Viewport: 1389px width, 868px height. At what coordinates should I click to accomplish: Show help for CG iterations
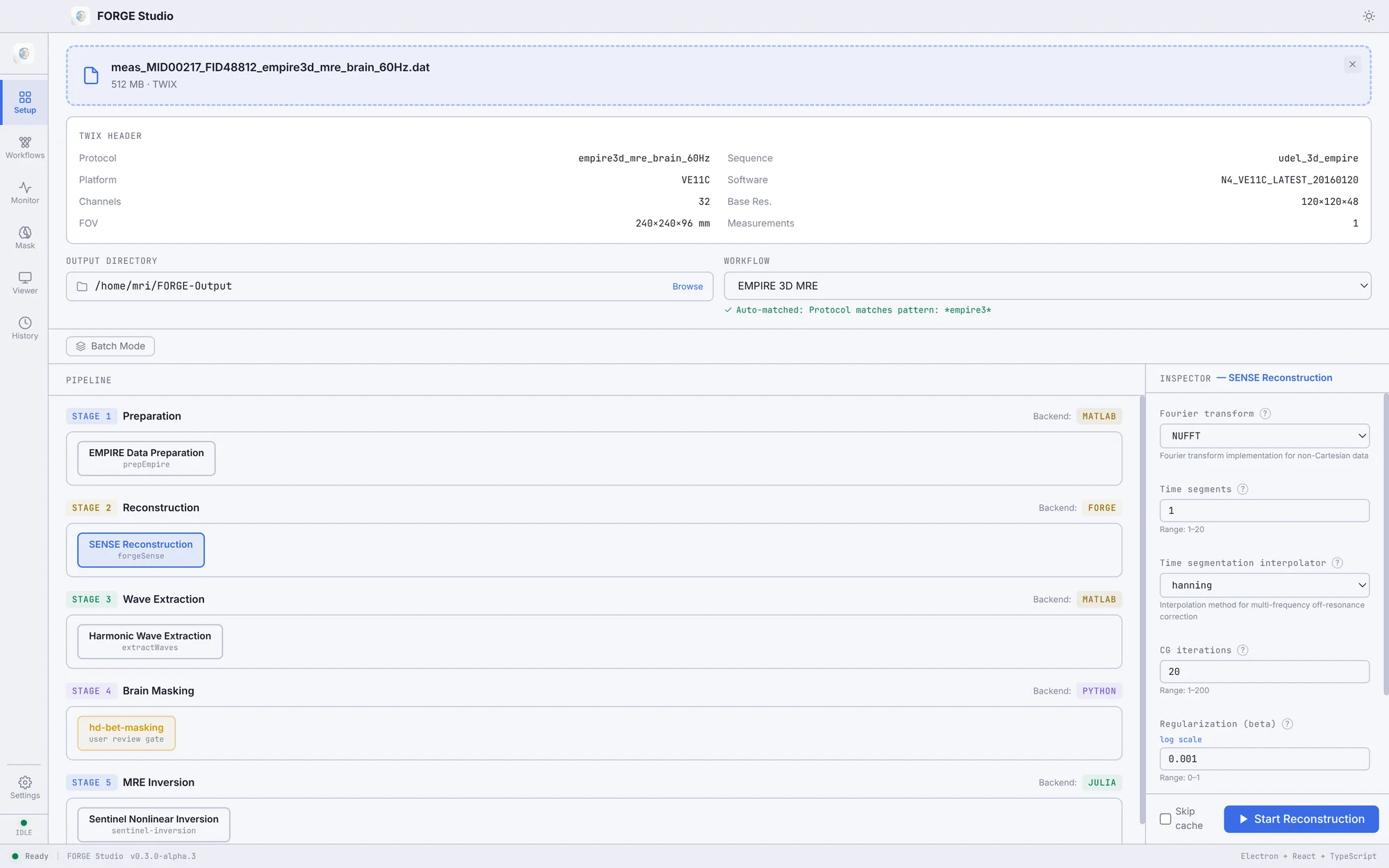tap(1243, 651)
